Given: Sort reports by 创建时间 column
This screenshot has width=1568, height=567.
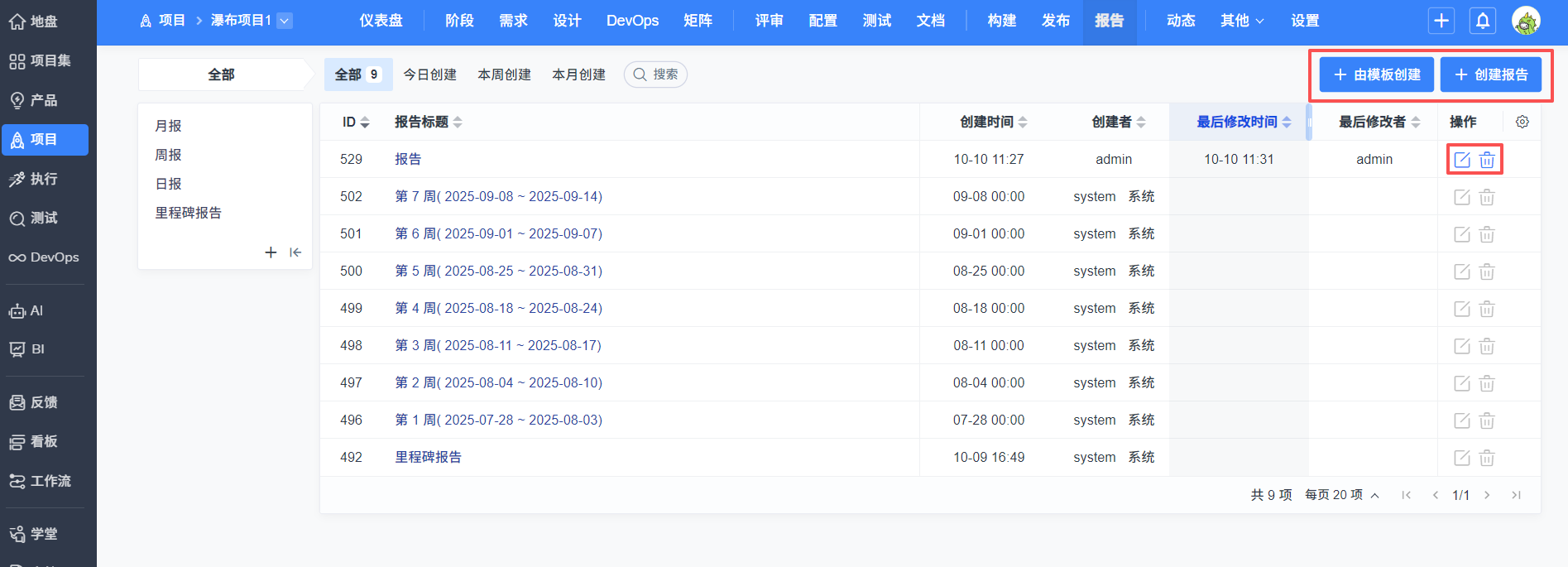Looking at the screenshot, I should (993, 122).
